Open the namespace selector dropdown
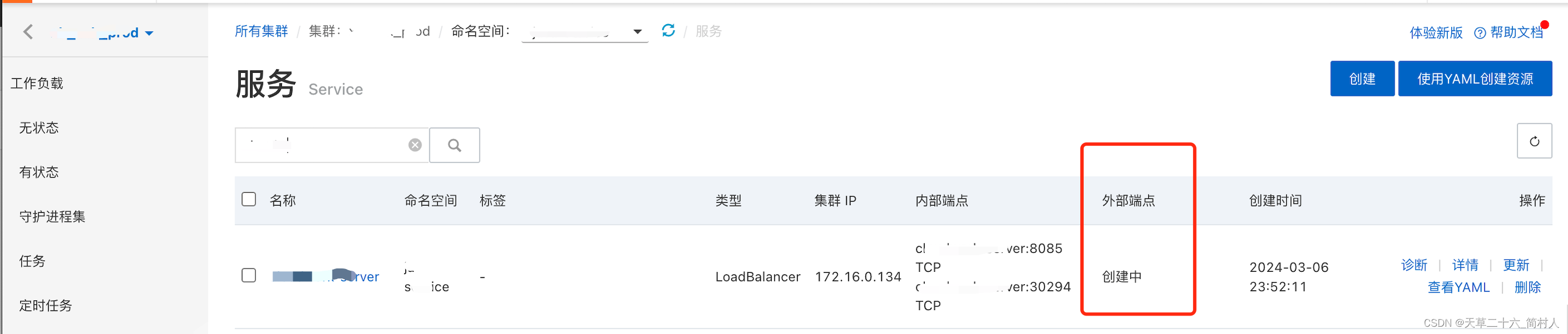The height and width of the screenshot is (334, 1568). point(584,31)
